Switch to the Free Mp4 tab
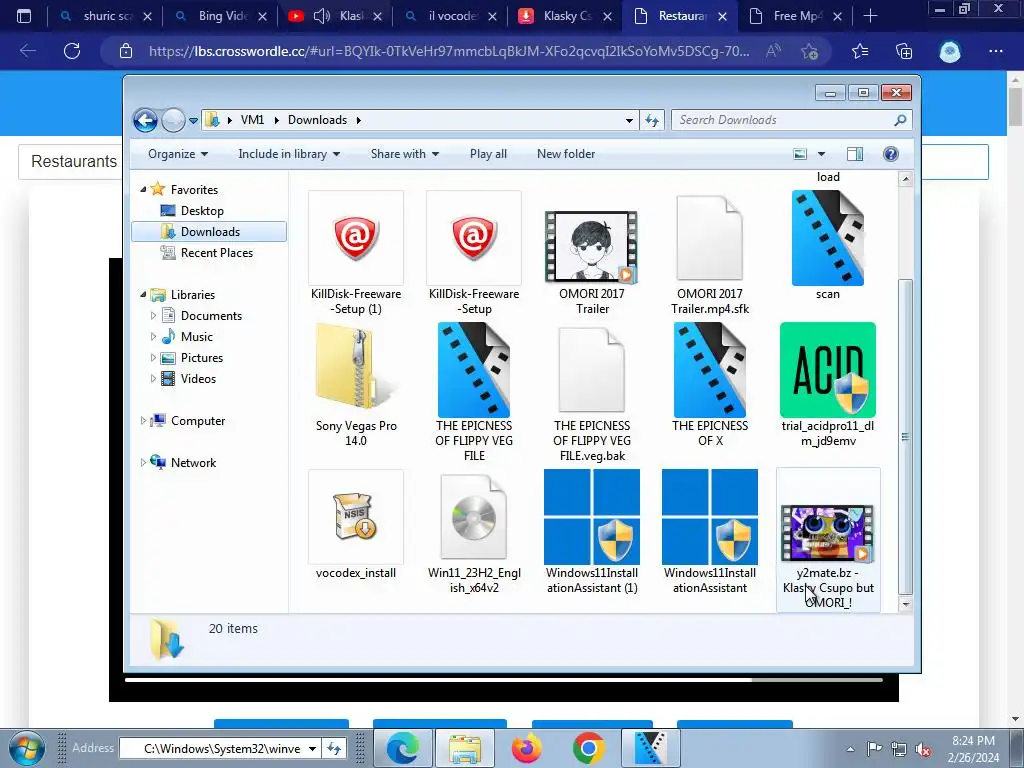Viewport: 1024px width, 768px height. (x=795, y=16)
